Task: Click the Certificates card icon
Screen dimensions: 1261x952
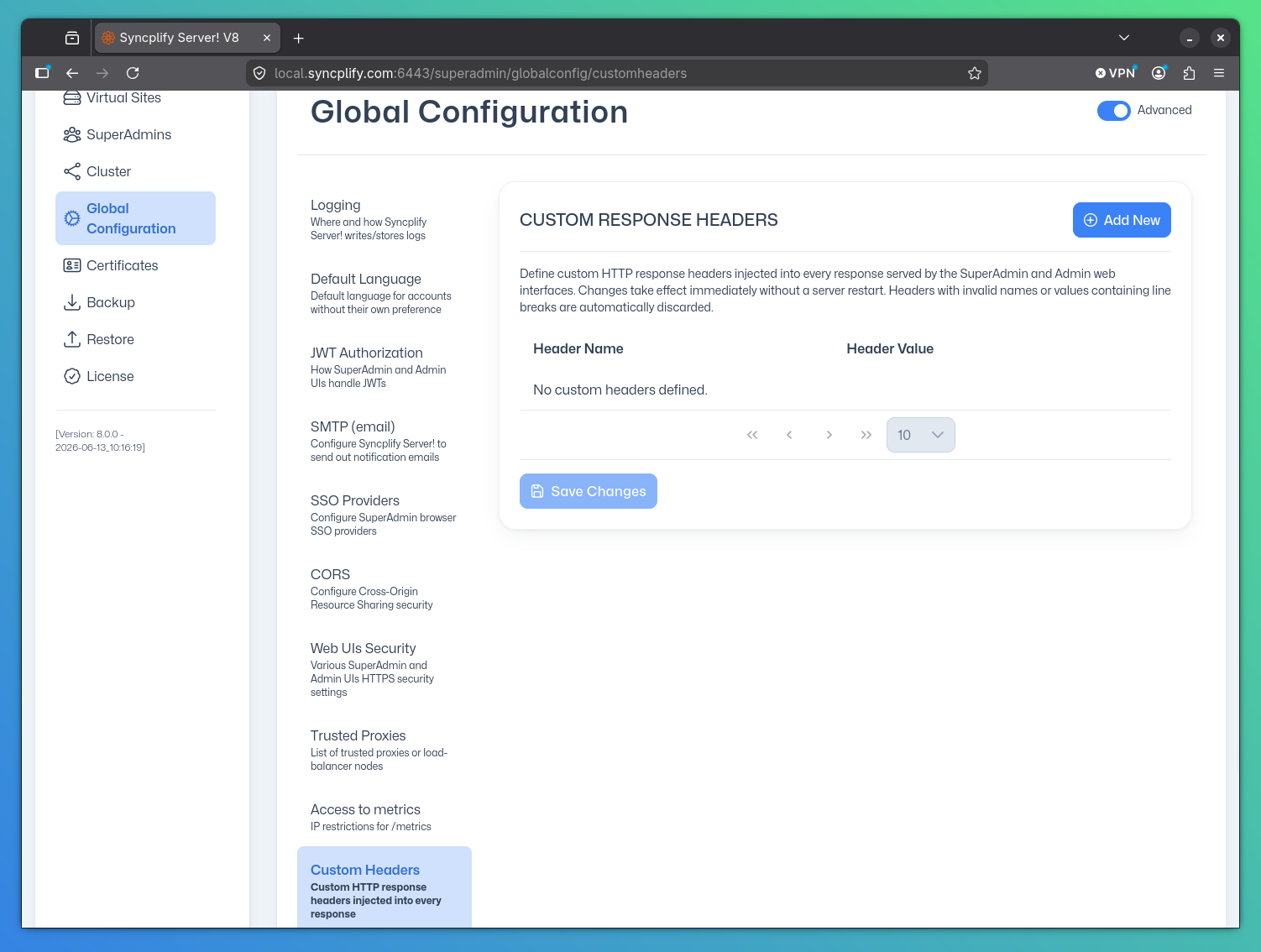Action: click(72, 265)
